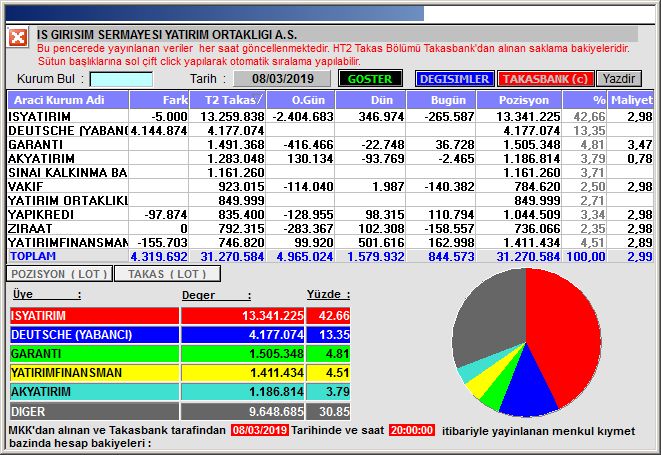Click DIGER value 9.648.685
The height and width of the screenshot is (455, 661).
point(276,411)
